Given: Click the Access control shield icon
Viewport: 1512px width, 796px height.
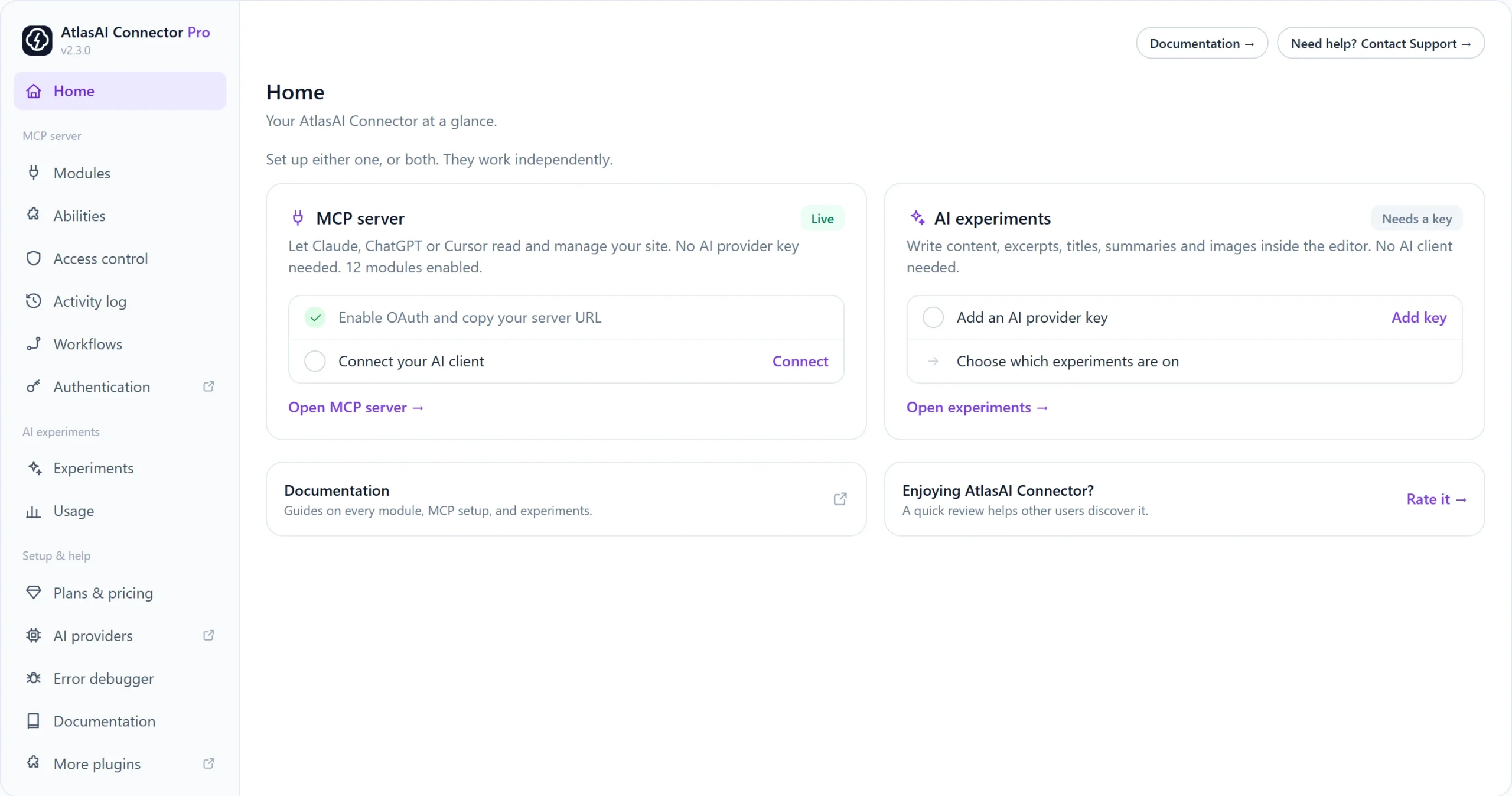Looking at the screenshot, I should [34, 258].
